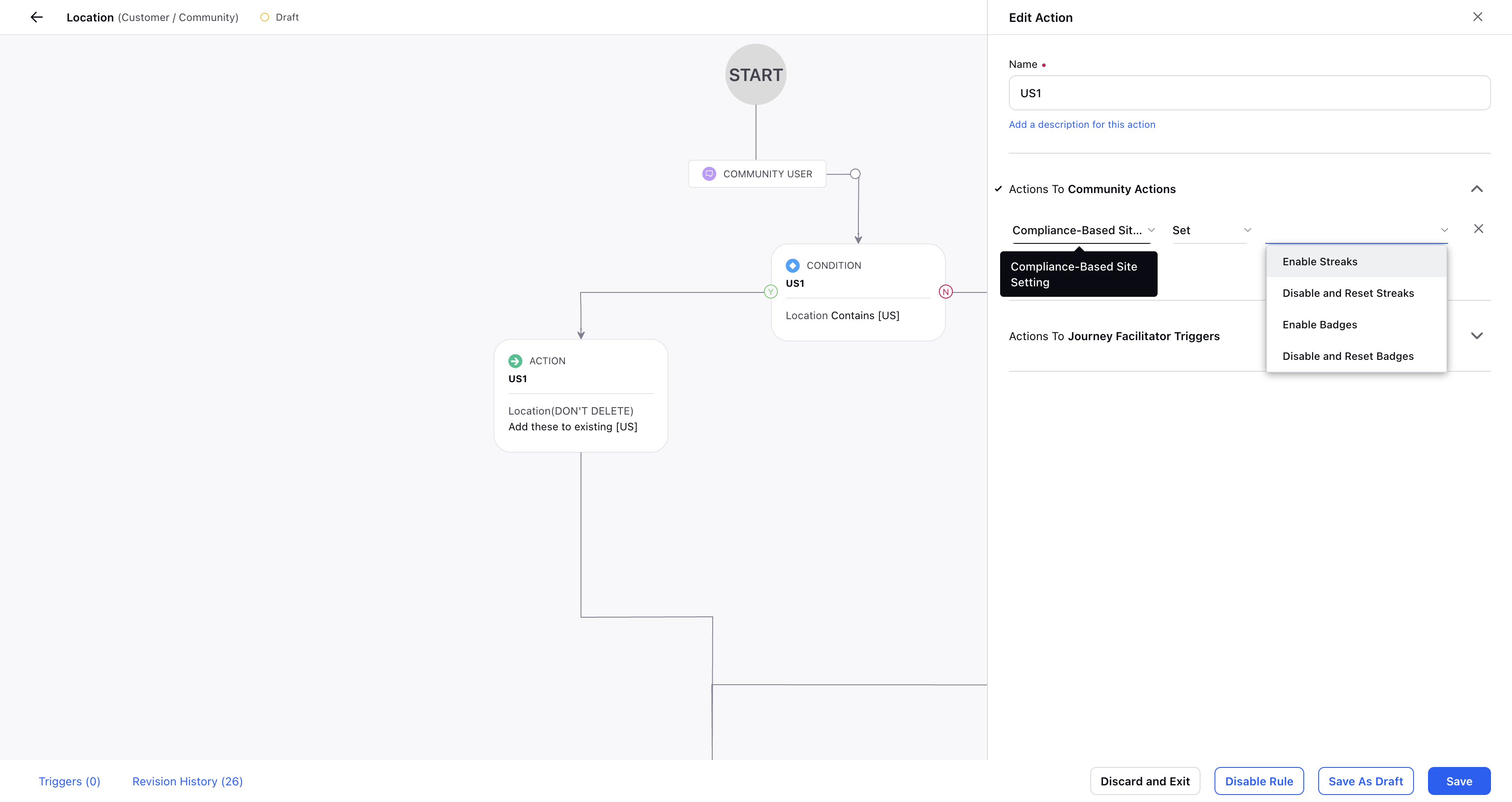Click the Name input field containing US1
Image resolution: width=1512 pixels, height=802 pixels.
pyautogui.click(x=1249, y=93)
